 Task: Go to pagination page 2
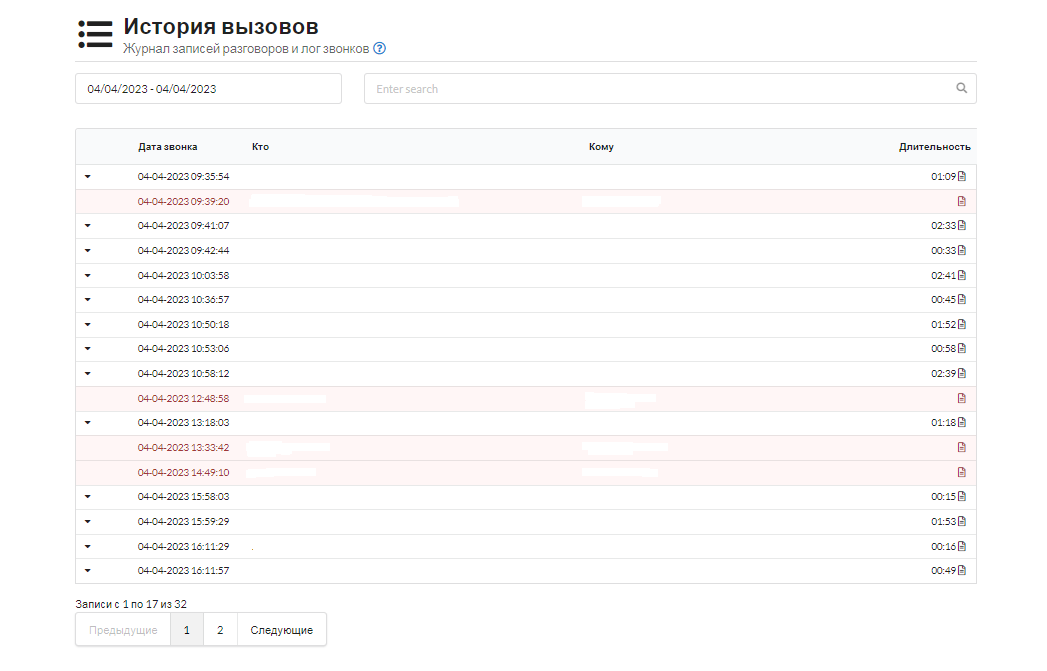click(220, 630)
